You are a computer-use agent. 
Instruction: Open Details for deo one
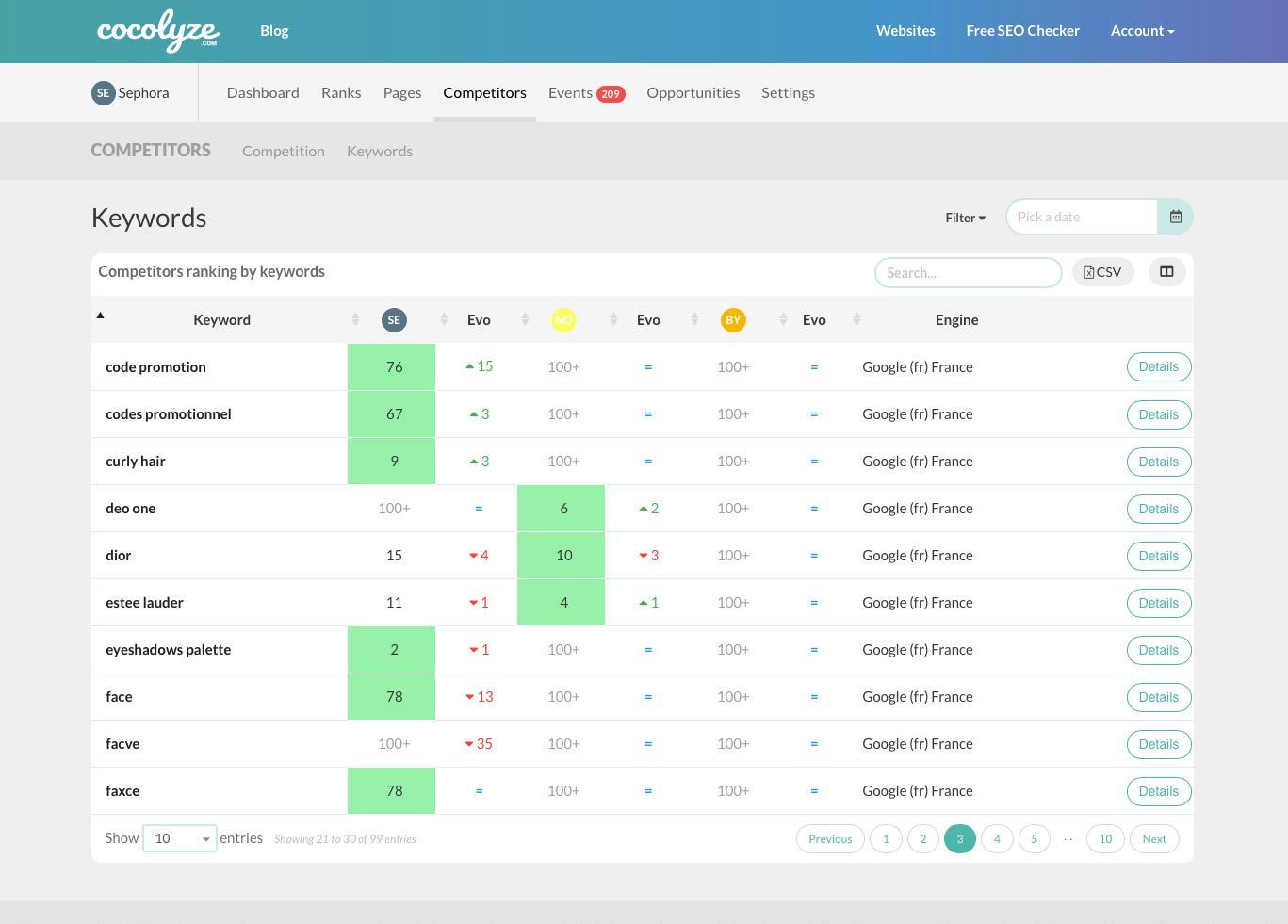click(x=1159, y=509)
